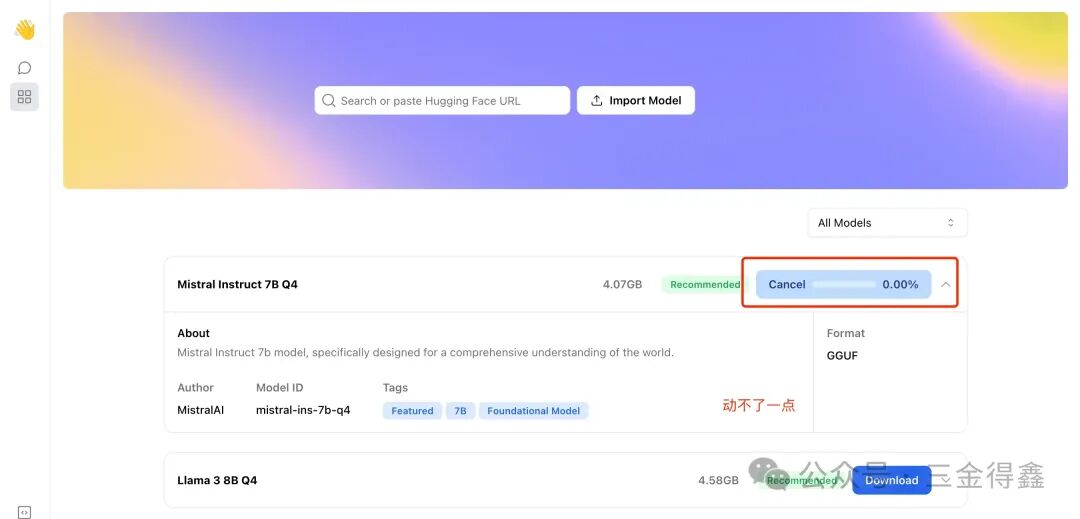
Task: Click the mistral-ins-7b-q4 model ID text
Action: [x=303, y=410]
